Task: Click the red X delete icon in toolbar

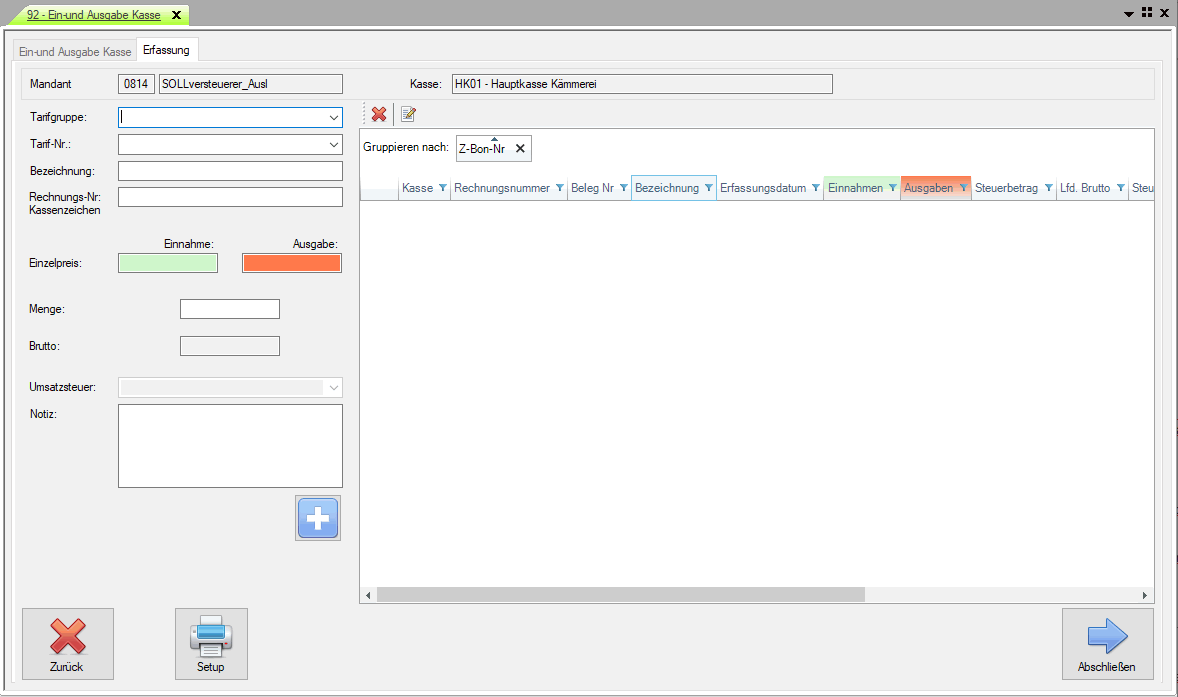Action: point(379,114)
